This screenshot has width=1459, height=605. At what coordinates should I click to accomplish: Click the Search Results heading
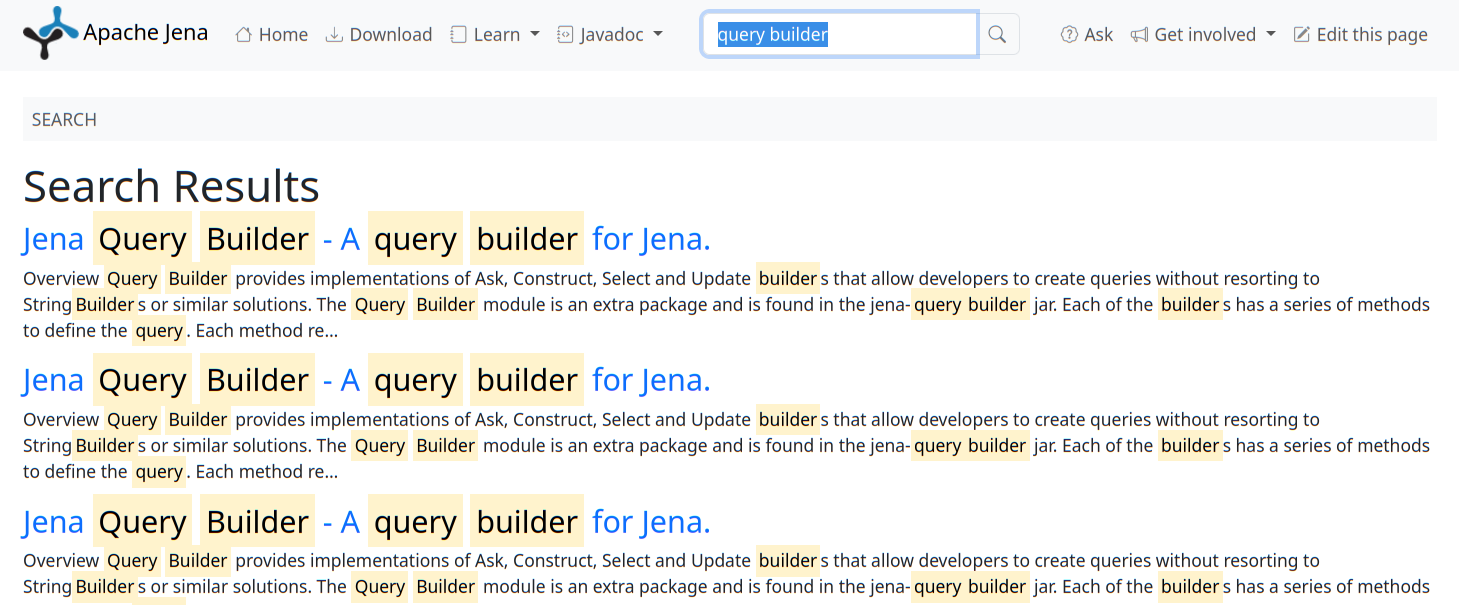[171, 186]
